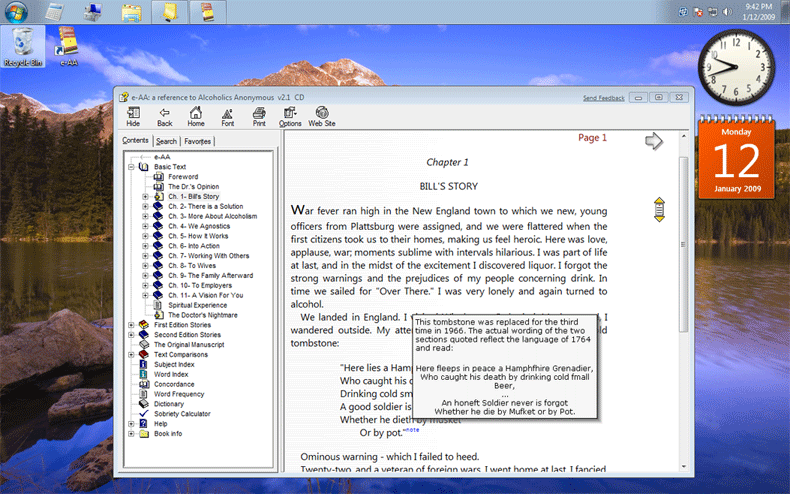This screenshot has height=494, width=790.
Task: Select Spiritual Experience in tree
Action: [198, 305]
